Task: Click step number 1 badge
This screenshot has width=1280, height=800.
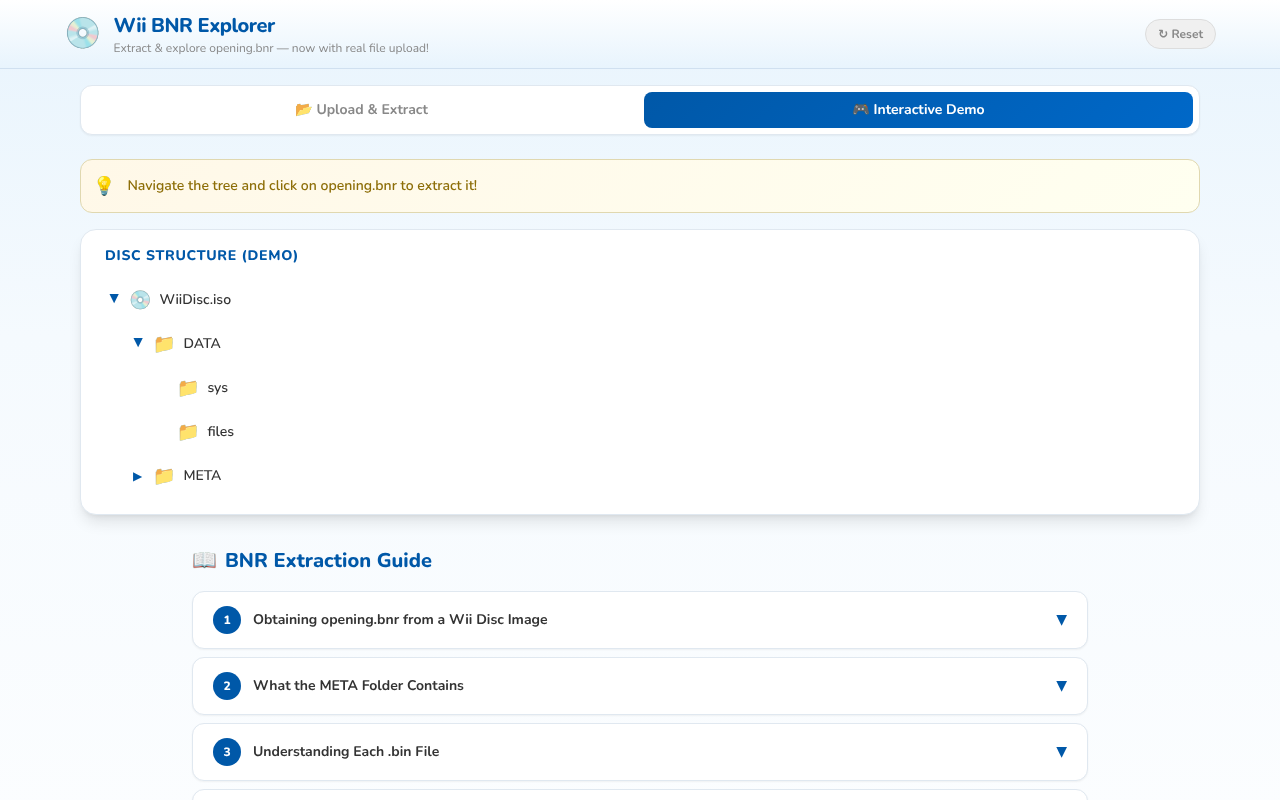Action: coord(227,620)
